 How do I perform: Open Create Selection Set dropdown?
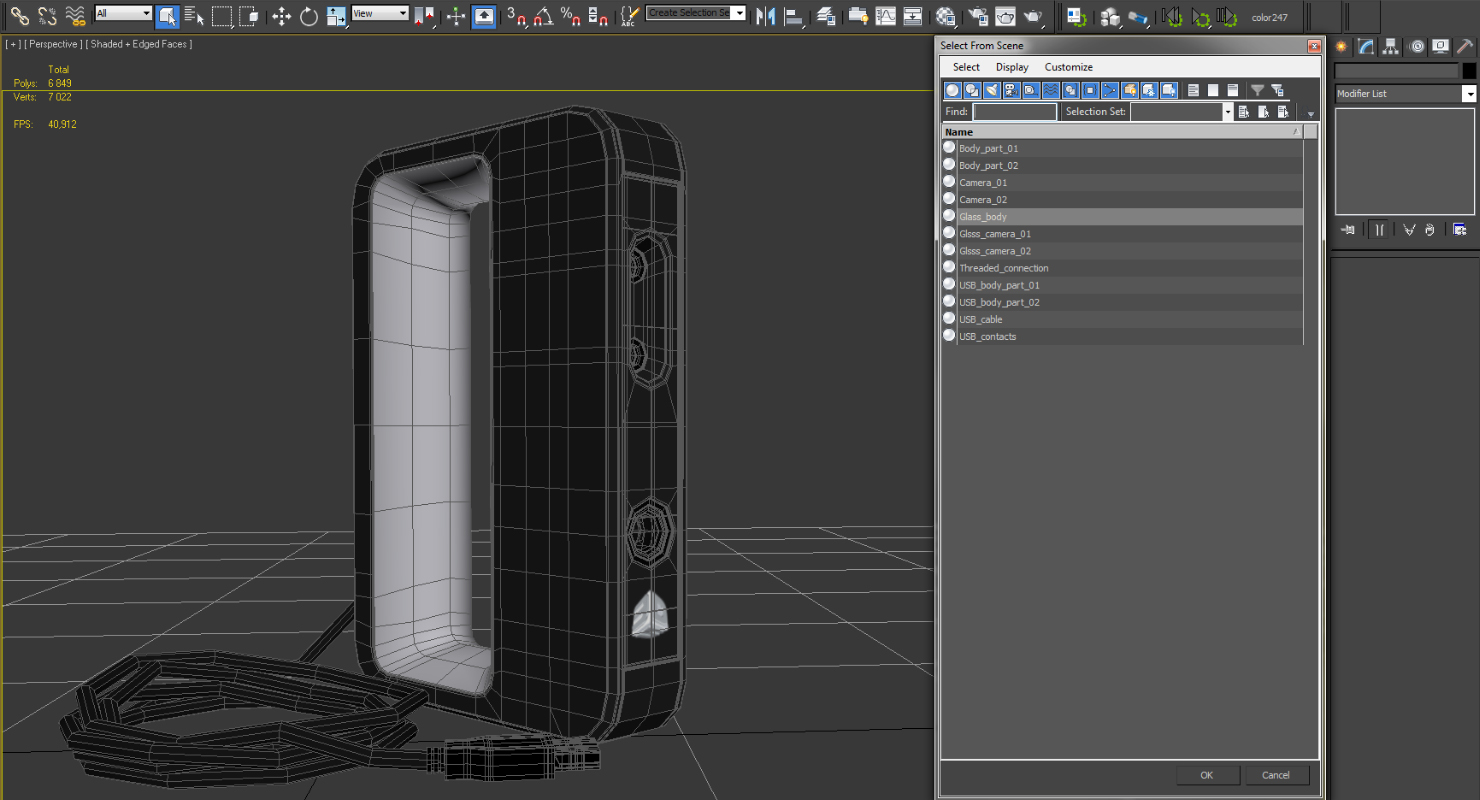coord(696,13)
